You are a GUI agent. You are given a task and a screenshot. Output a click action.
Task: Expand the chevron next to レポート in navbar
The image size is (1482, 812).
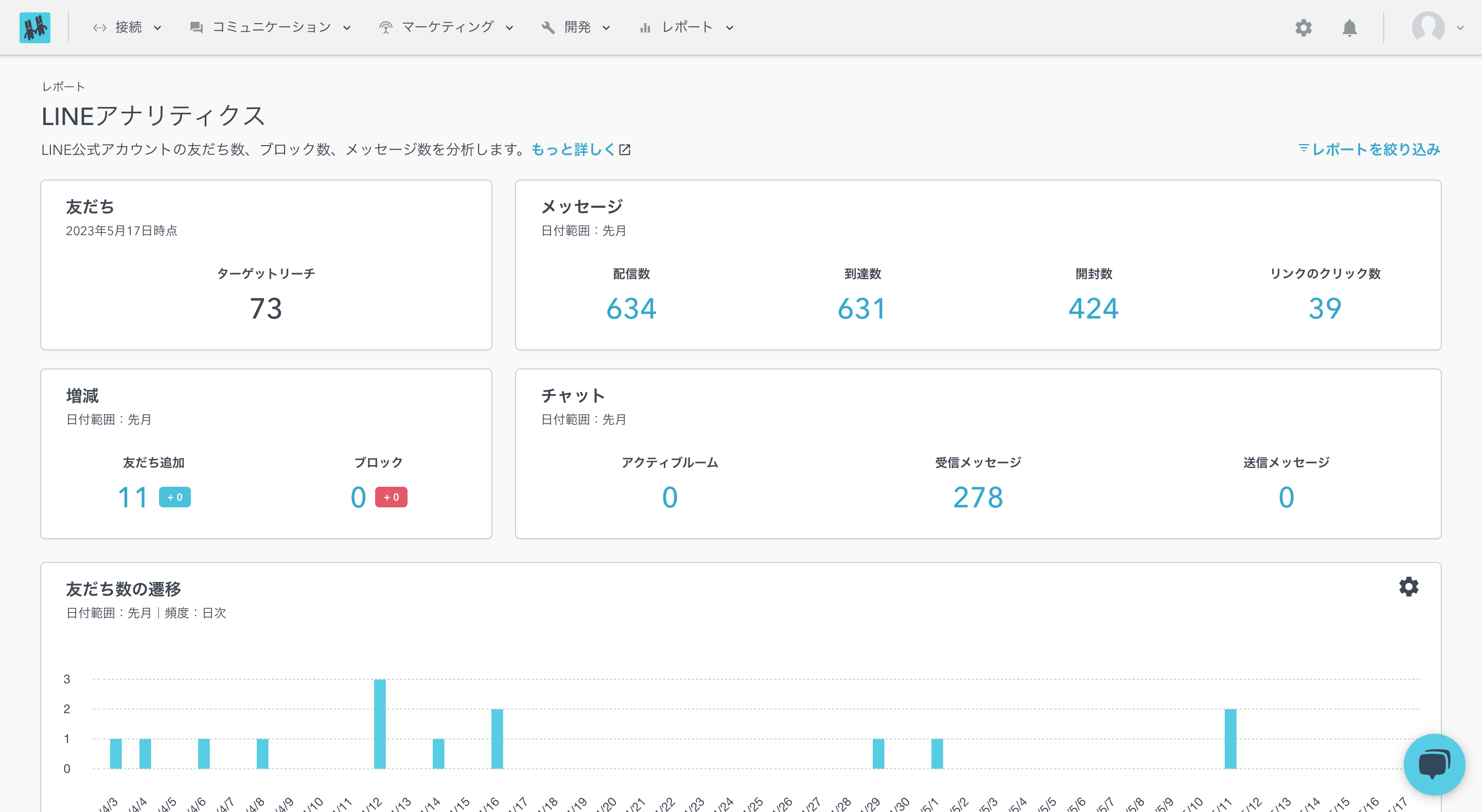click(x=730, y=28)
